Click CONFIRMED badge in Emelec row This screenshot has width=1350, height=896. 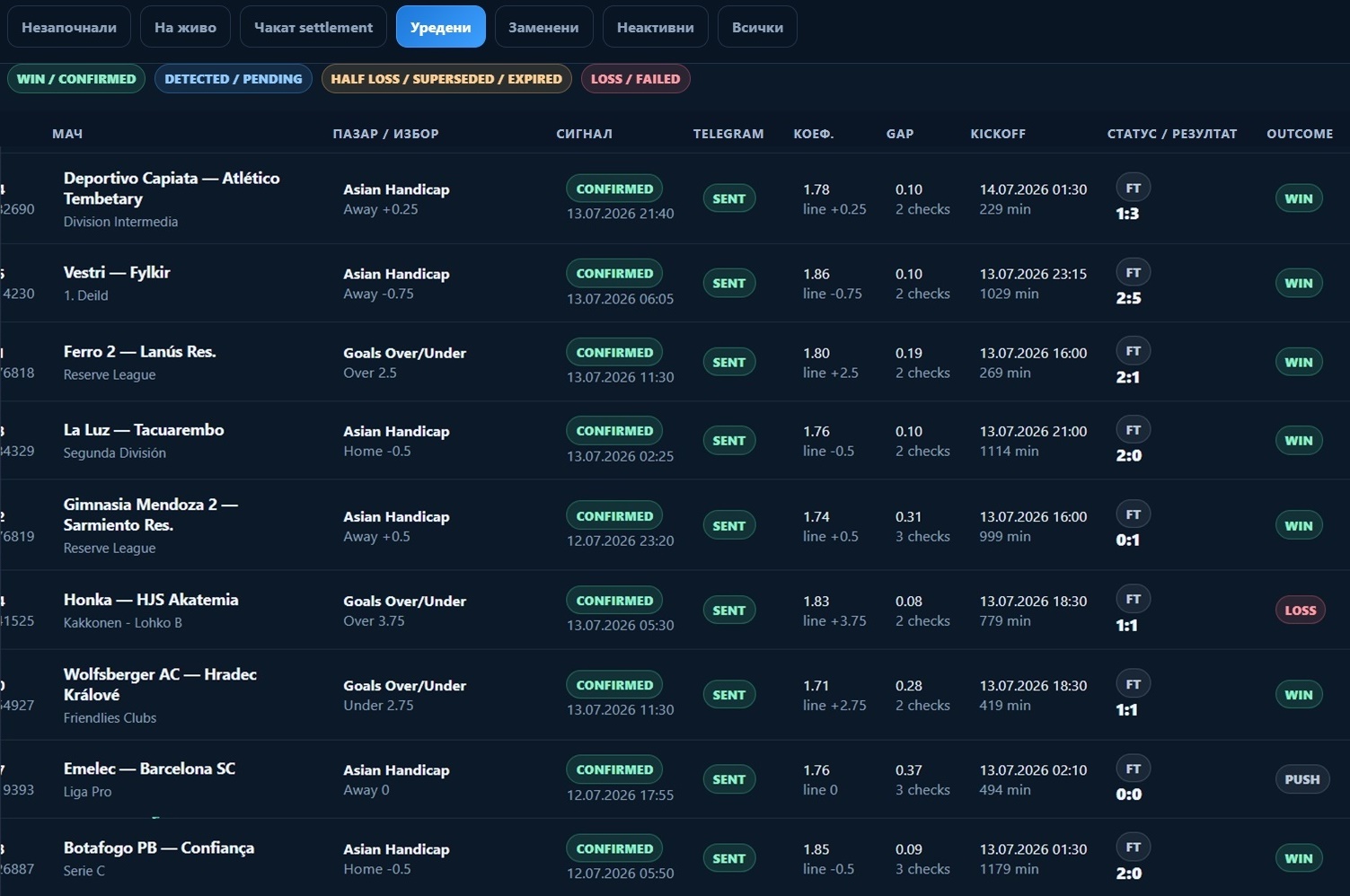click(x=614, y=769)
